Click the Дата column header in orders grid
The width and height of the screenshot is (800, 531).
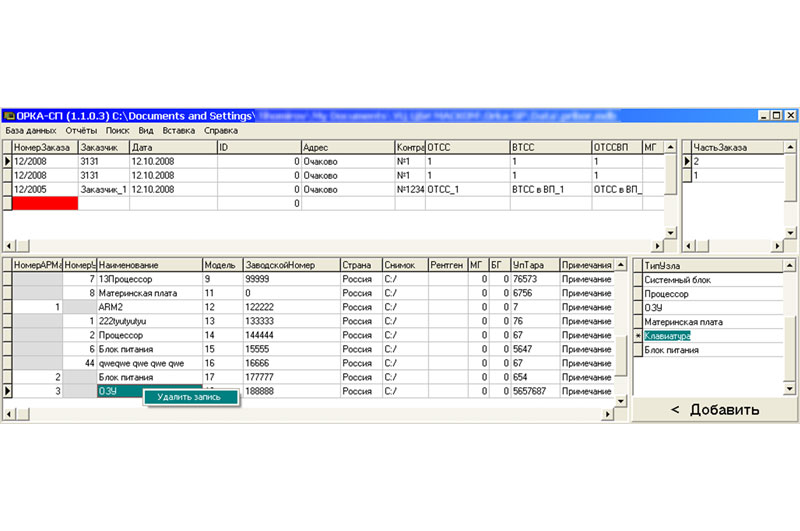[x=173, y=147]
